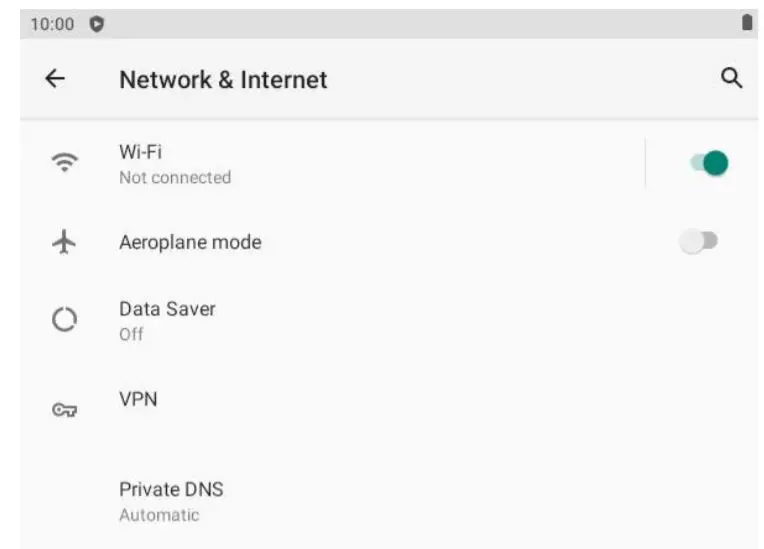Open the Data Saver setting
The image size is (764, 549).
(x=167, y=309)
